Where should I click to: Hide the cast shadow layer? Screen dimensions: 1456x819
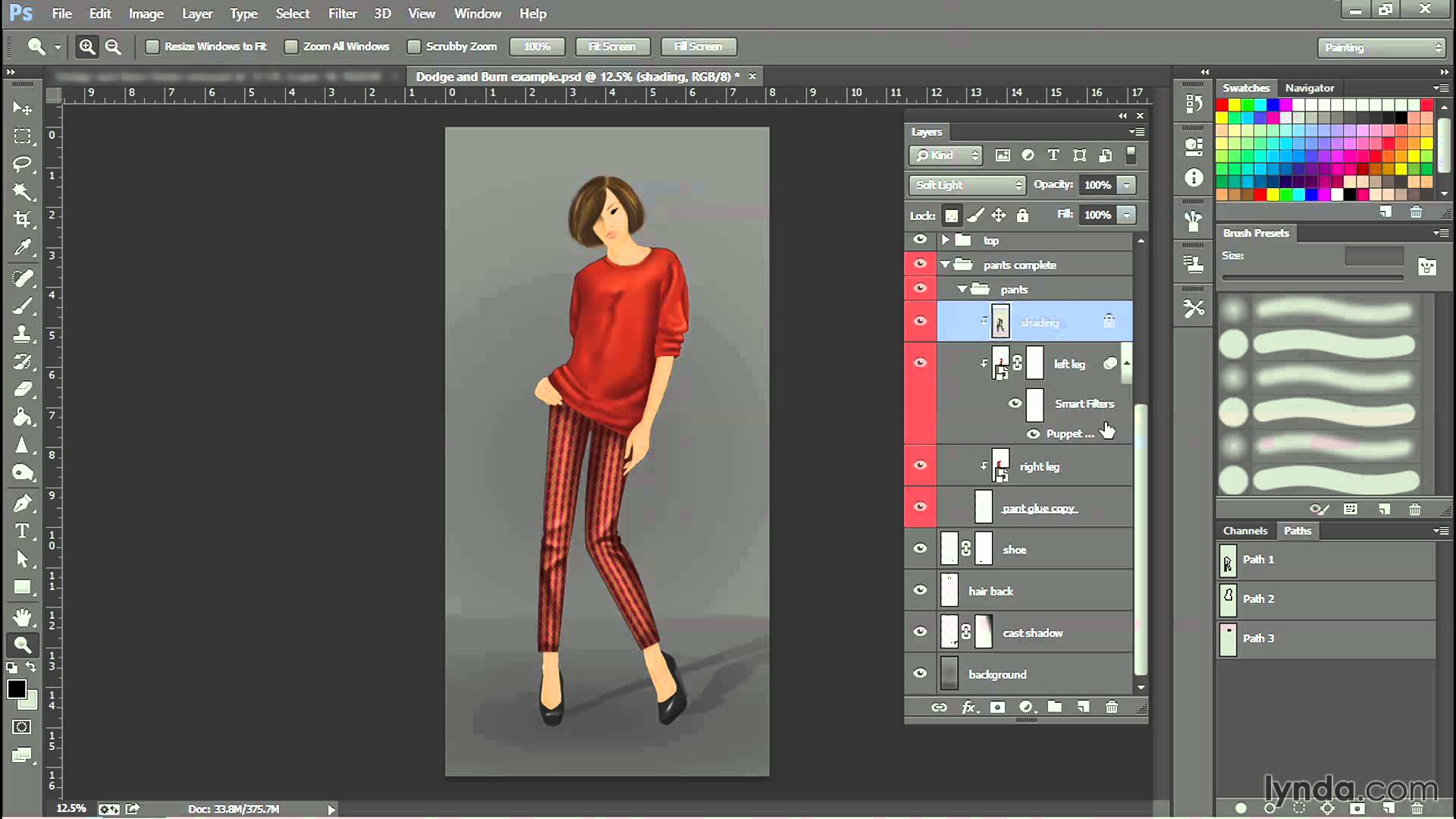(x=920, y=632)
